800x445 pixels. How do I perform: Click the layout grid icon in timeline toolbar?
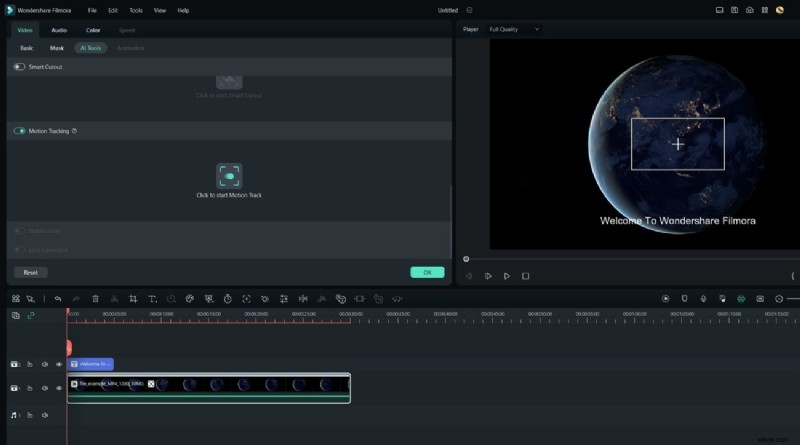tap(16, 299)
